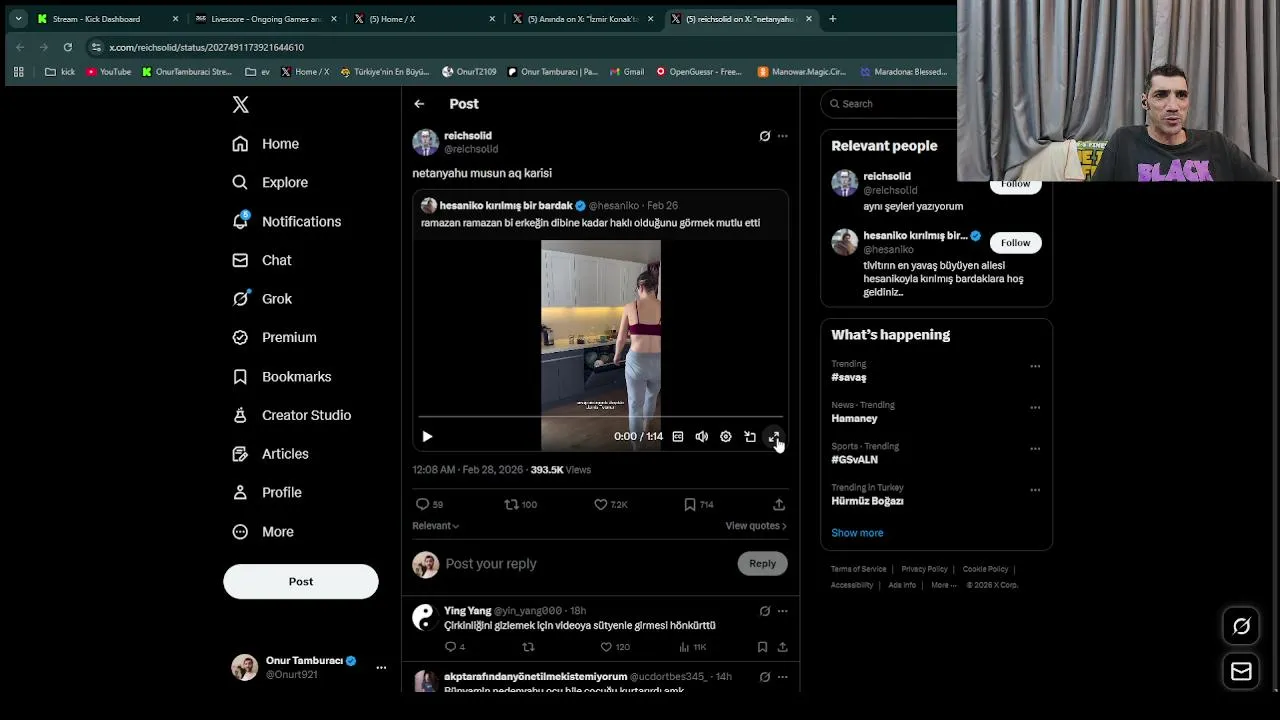
Task: Open Notifications in the sidebar
Action: (287, 222)
